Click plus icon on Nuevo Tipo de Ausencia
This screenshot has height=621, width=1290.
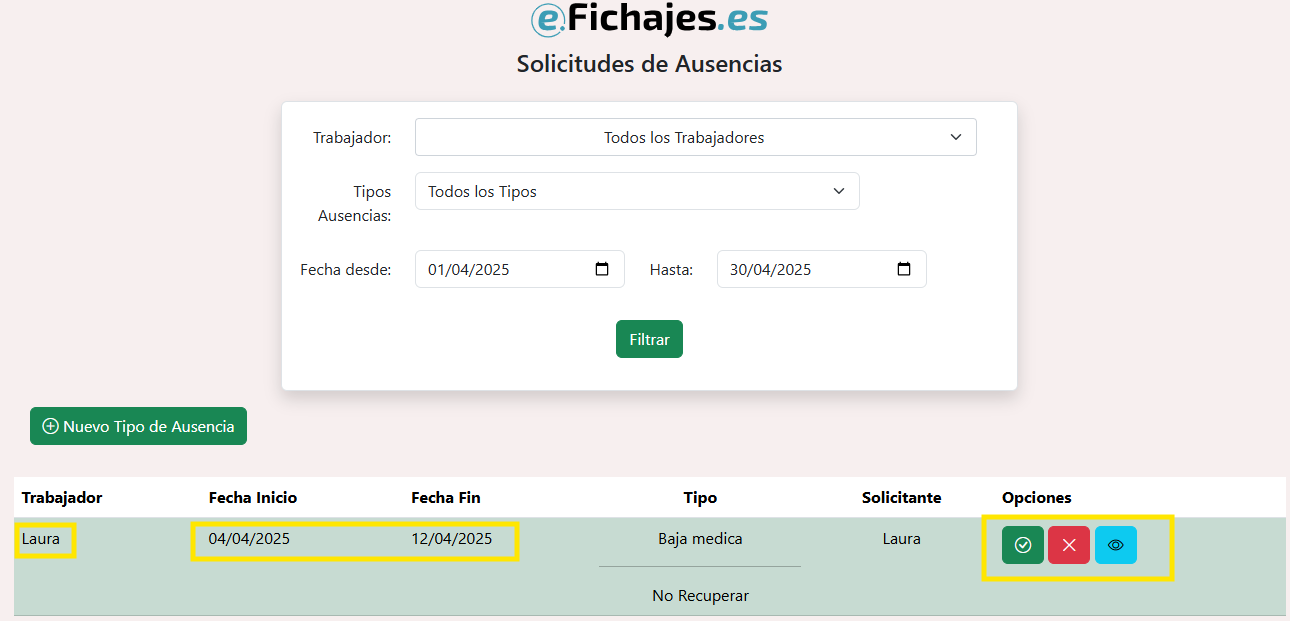(x=50, y=426)
